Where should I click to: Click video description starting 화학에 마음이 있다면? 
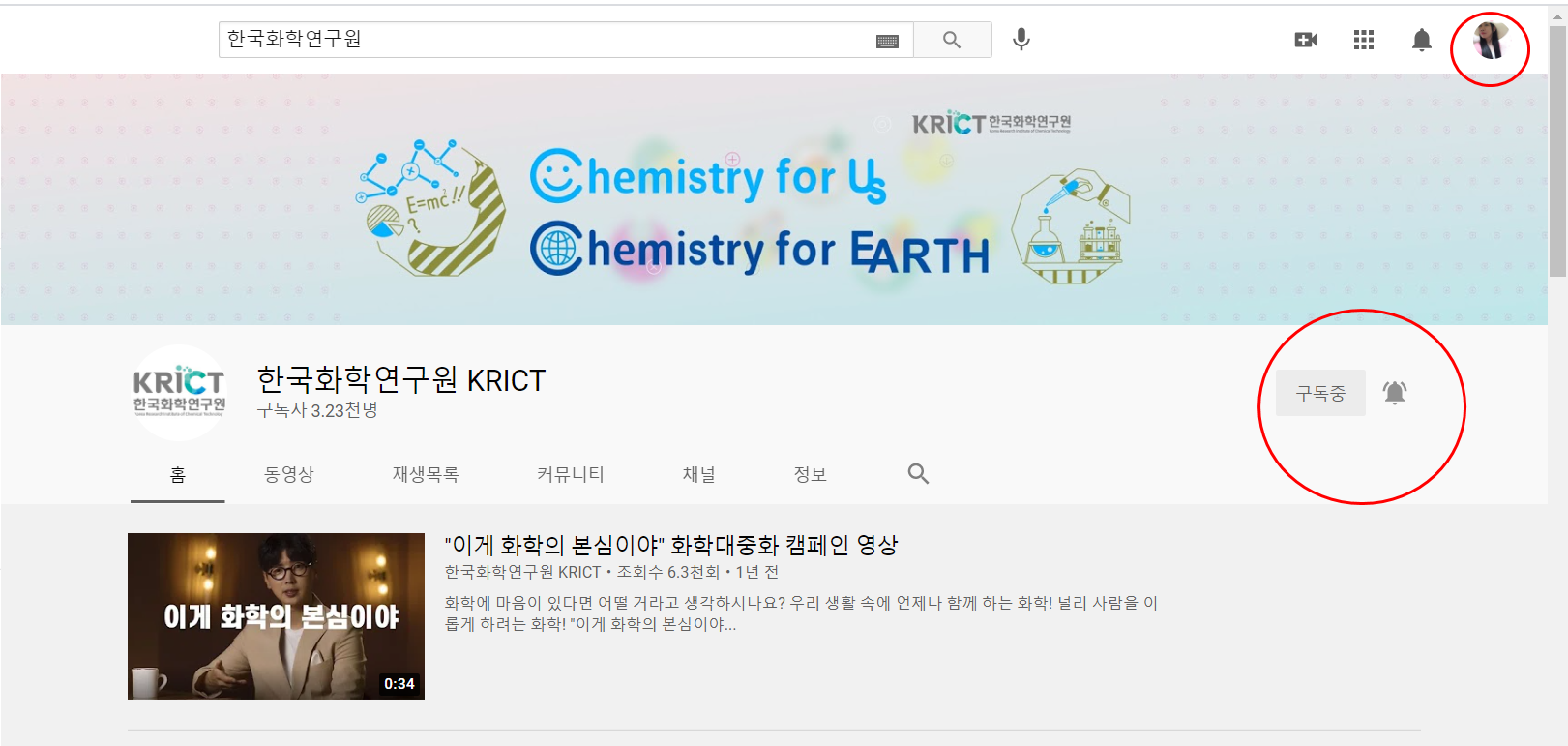pyautogui.click(x=802, y=613)
